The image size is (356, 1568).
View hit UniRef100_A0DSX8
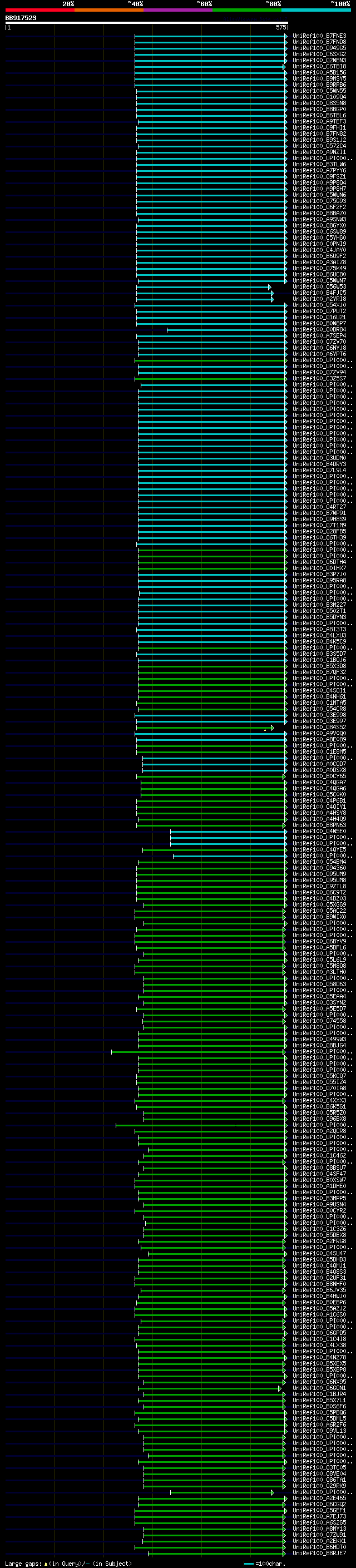319,770
